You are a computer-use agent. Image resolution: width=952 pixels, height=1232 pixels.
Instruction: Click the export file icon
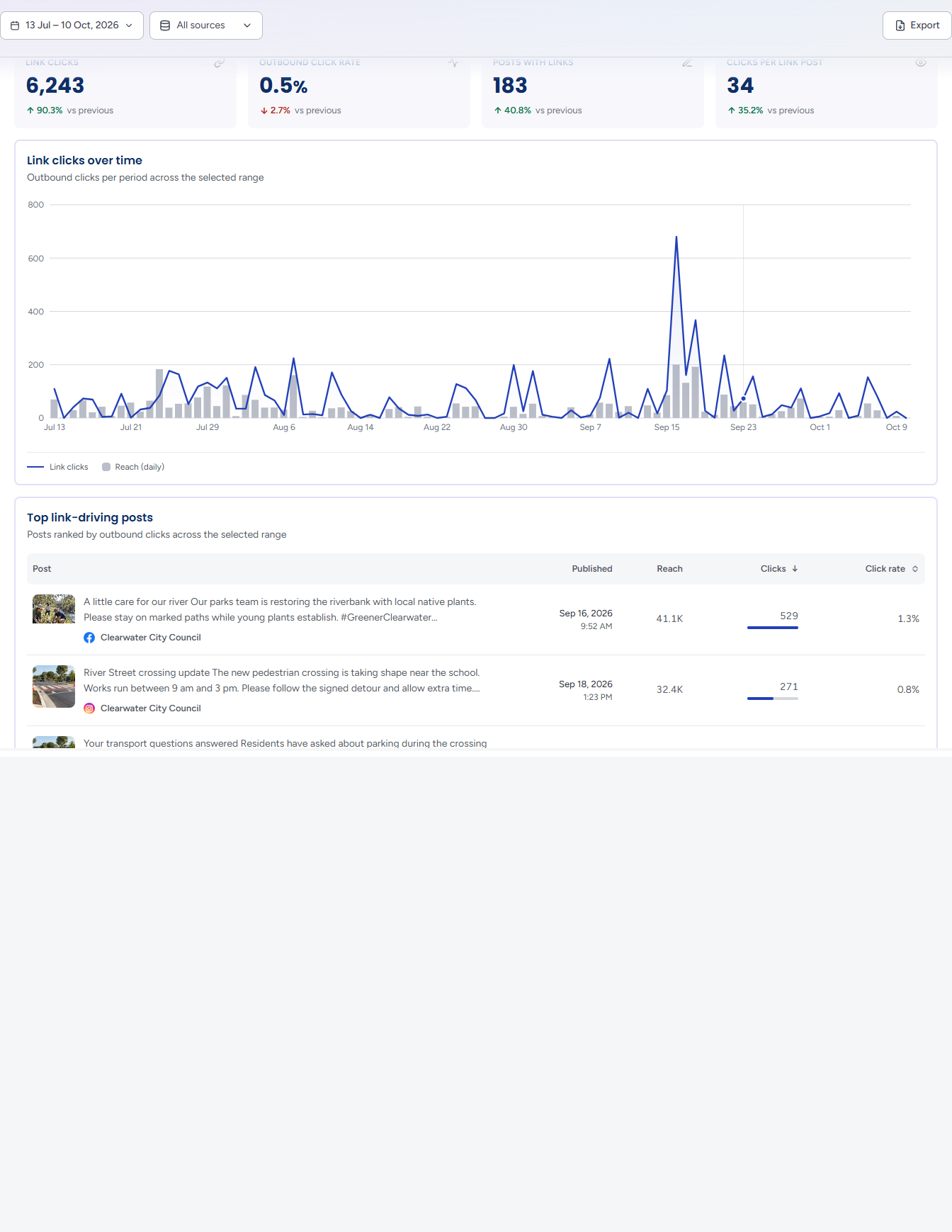coord(900,26)
